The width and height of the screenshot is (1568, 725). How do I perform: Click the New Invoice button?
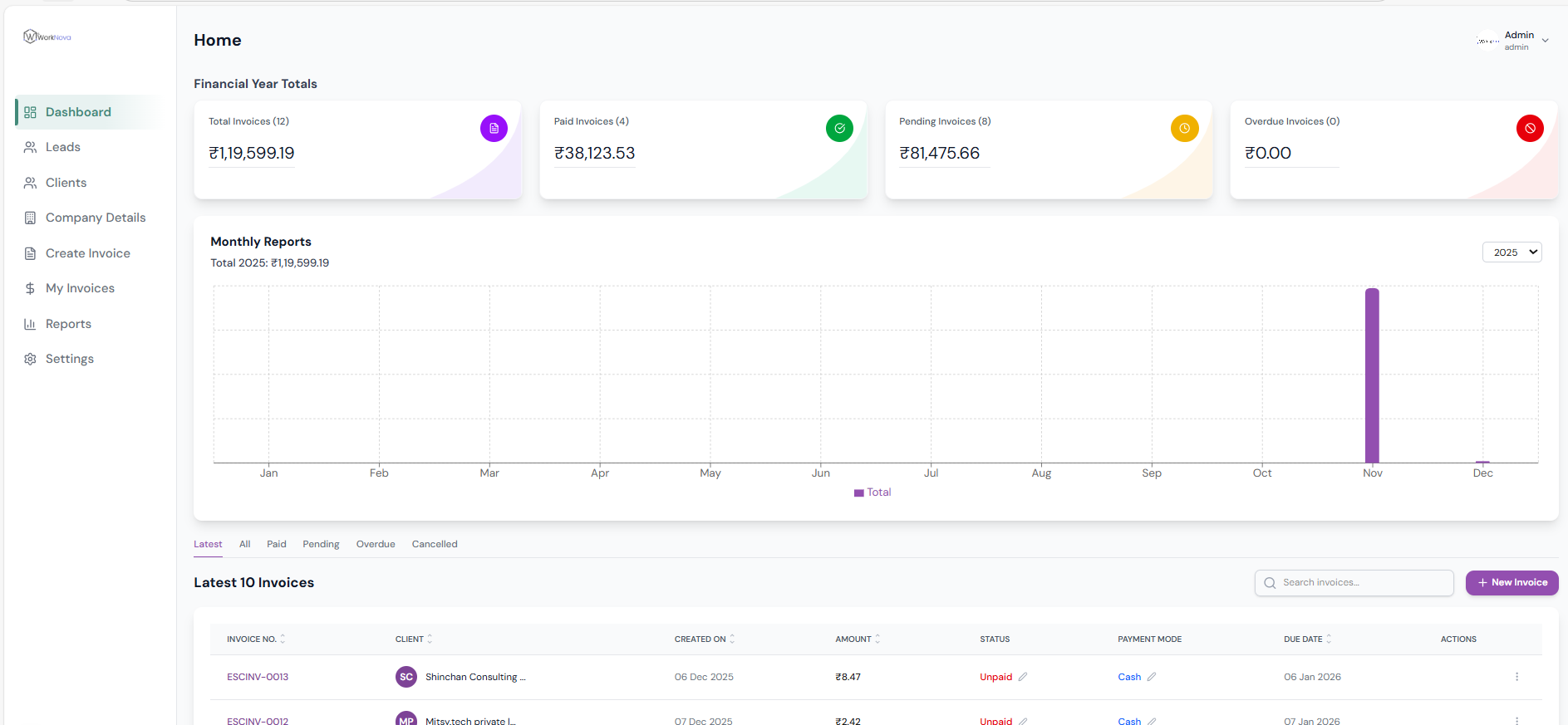click(x=1511, y=583)
